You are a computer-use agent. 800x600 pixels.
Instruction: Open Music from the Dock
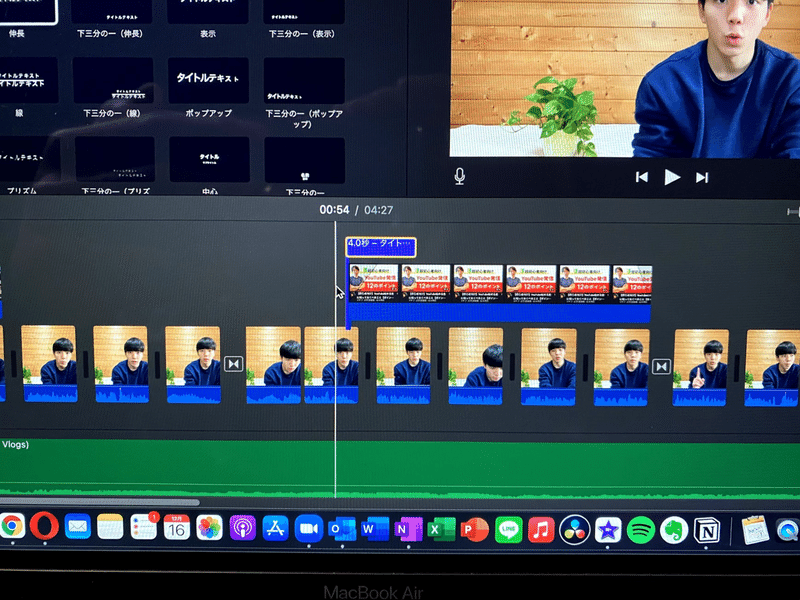pos(541,530)
